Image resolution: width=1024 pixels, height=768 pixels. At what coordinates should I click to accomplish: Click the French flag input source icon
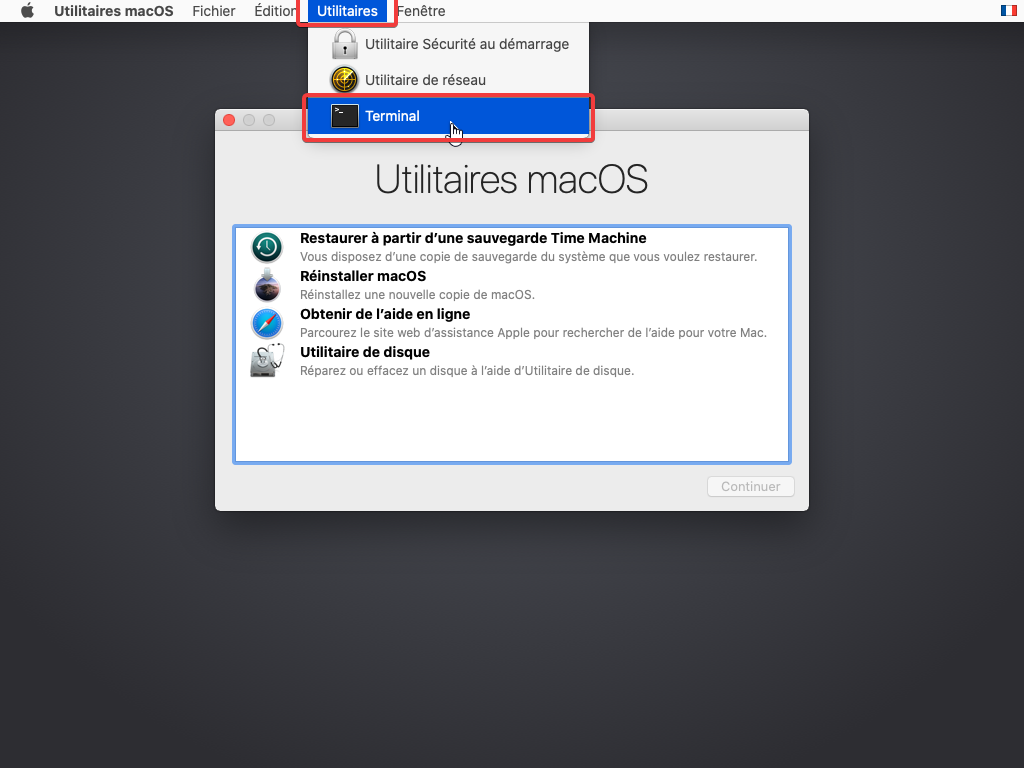tap(1008, 10)
